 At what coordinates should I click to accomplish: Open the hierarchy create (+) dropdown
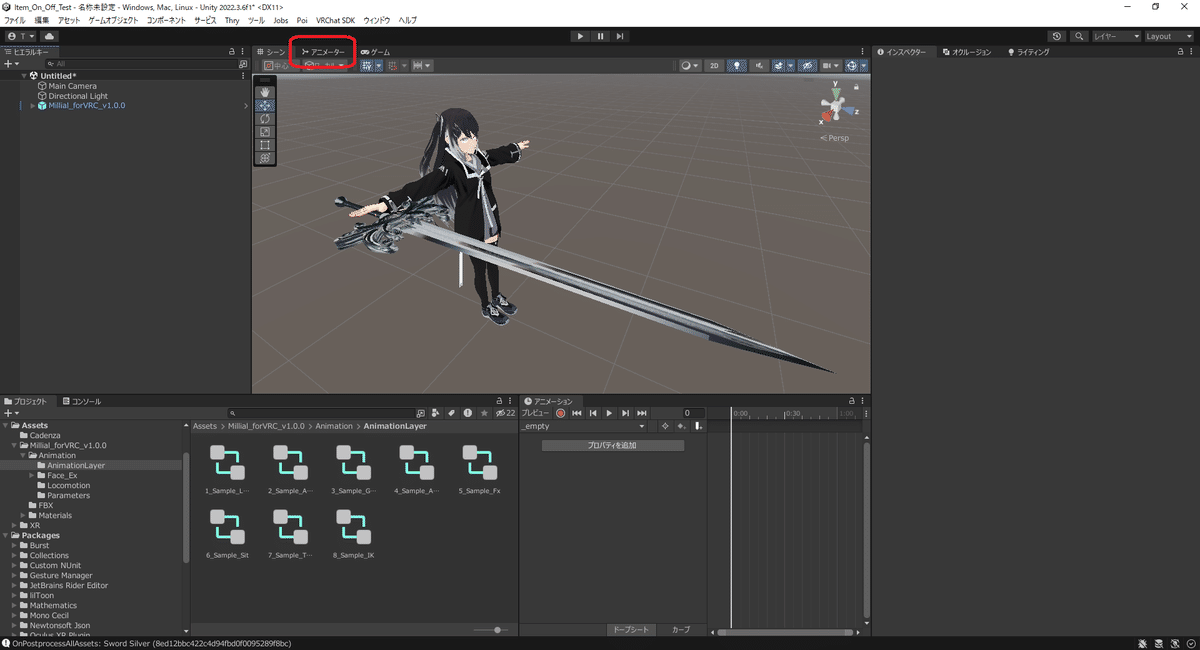11,64
